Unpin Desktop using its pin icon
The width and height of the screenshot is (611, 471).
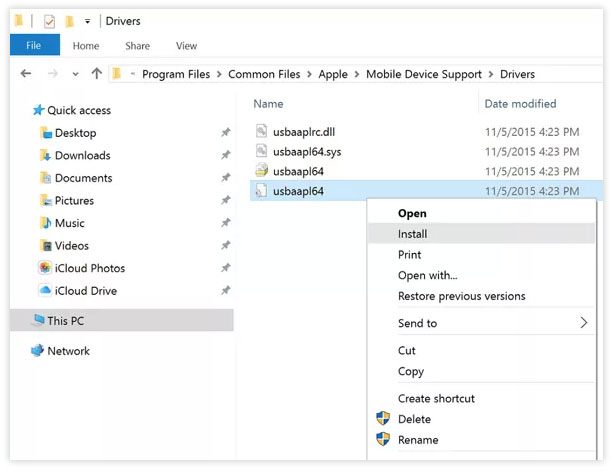226,132
